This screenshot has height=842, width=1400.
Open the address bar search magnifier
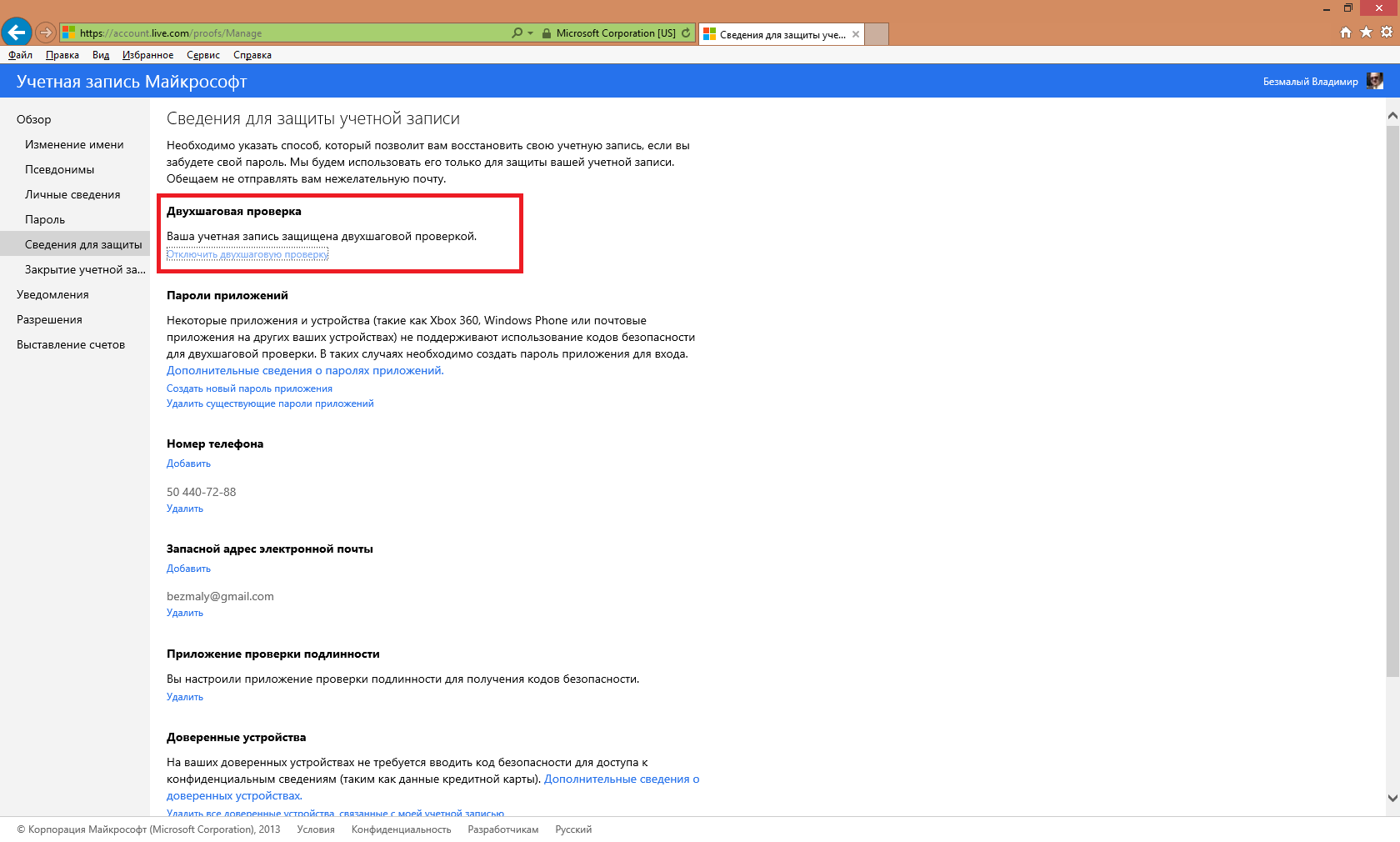pos(517,33)
